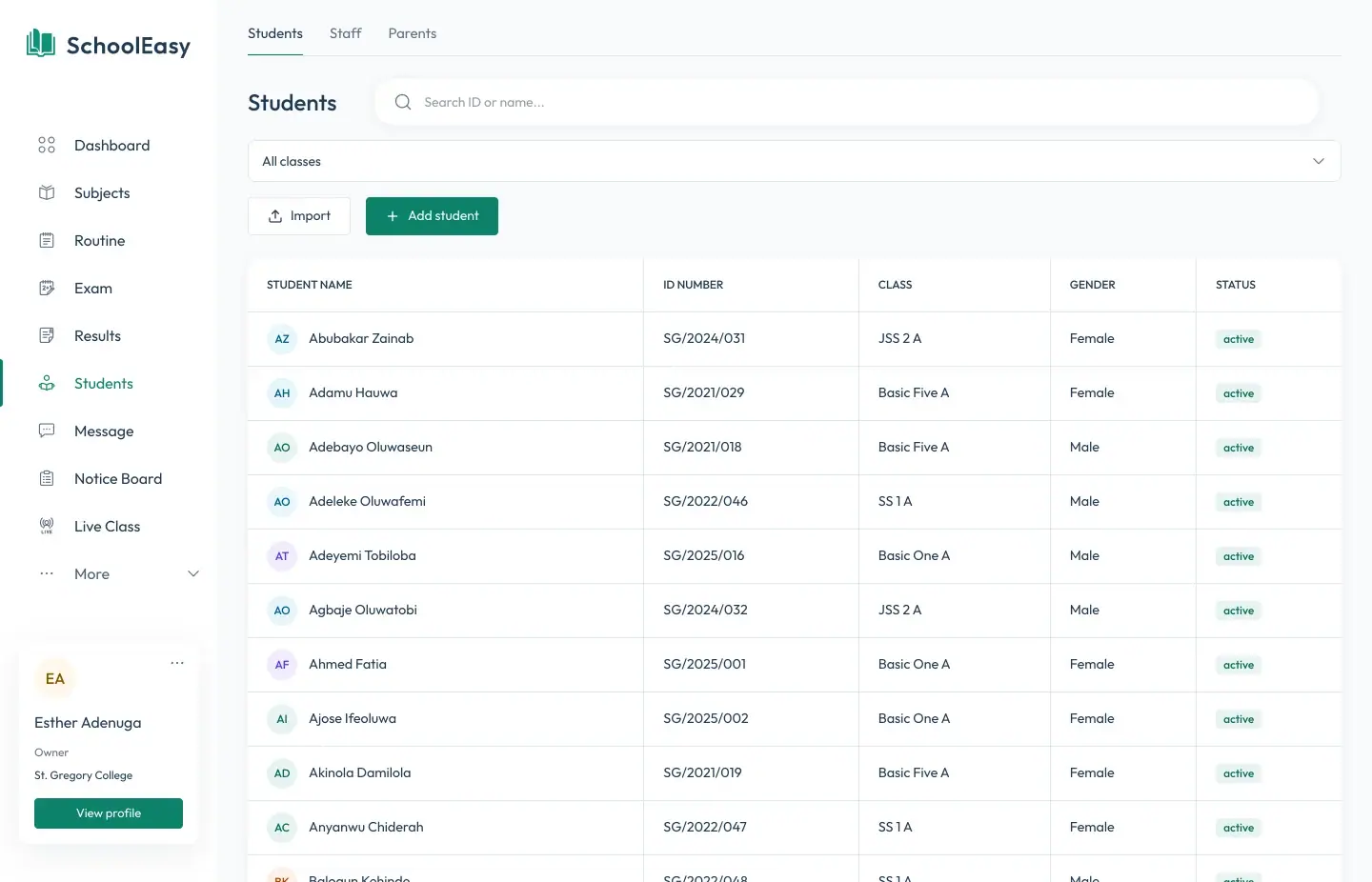The image size is (1372, 882).
Task: Switch to the Parents tab
Action: 413,33
